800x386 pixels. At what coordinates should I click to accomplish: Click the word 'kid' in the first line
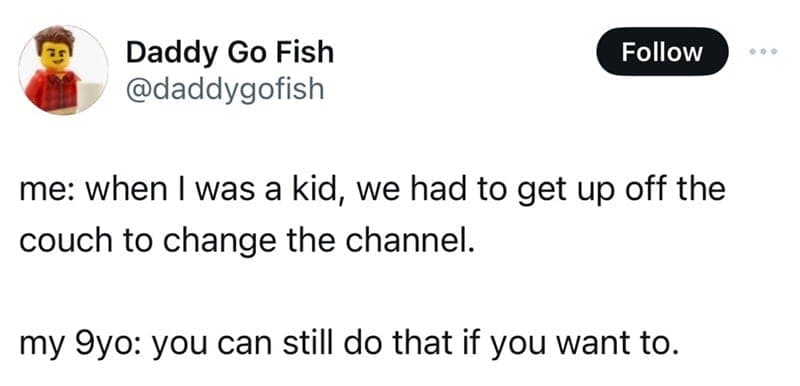pos(318,188)
